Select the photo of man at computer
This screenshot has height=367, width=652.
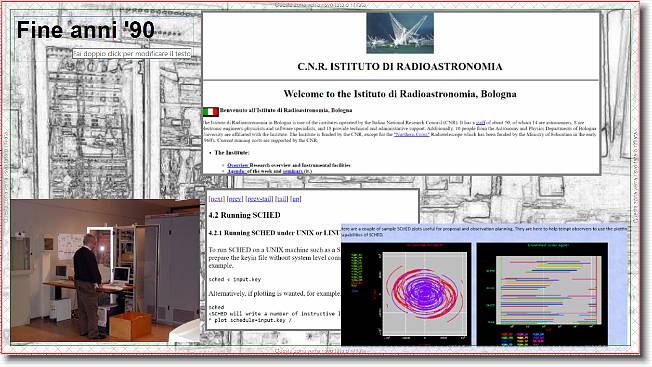coord(105,271)
